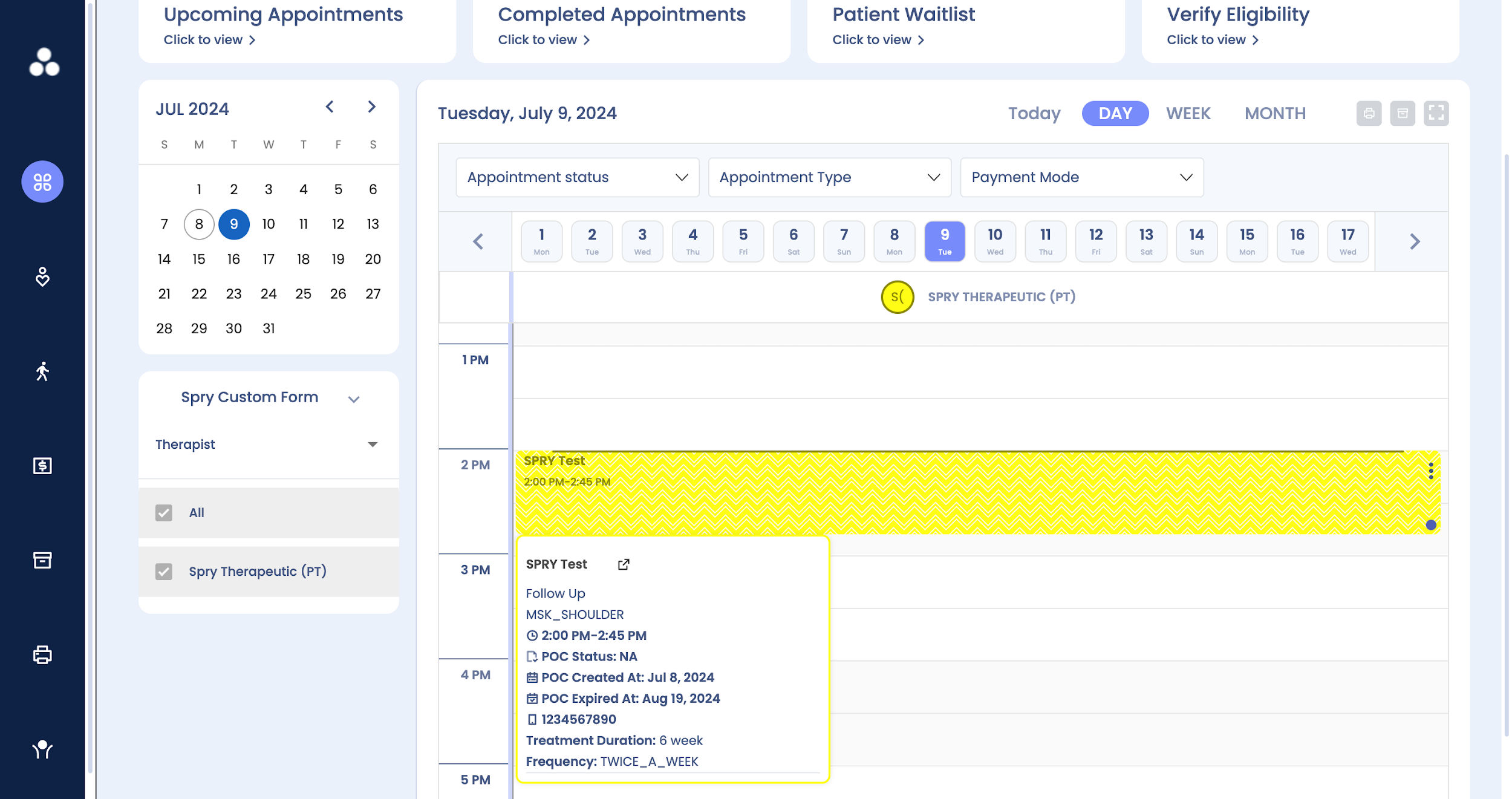Go to next month in mini calendar
This screenshot has width=1512, height=799.
pyautogui.click(x=371, y=107)
